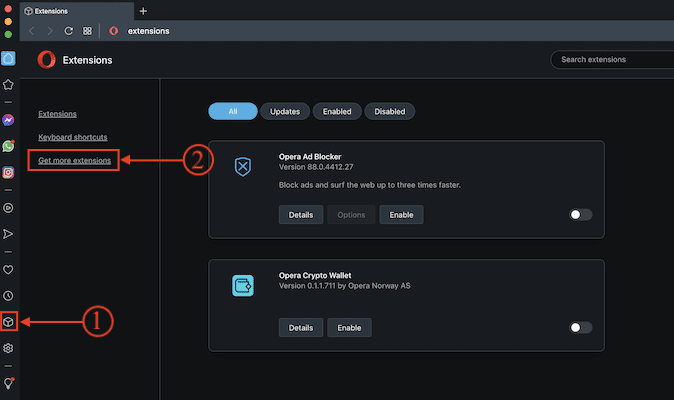Select the Disabled filter tab
Image resolution: width=674 pixels, height=400 pixels.
tap(389, 111)
